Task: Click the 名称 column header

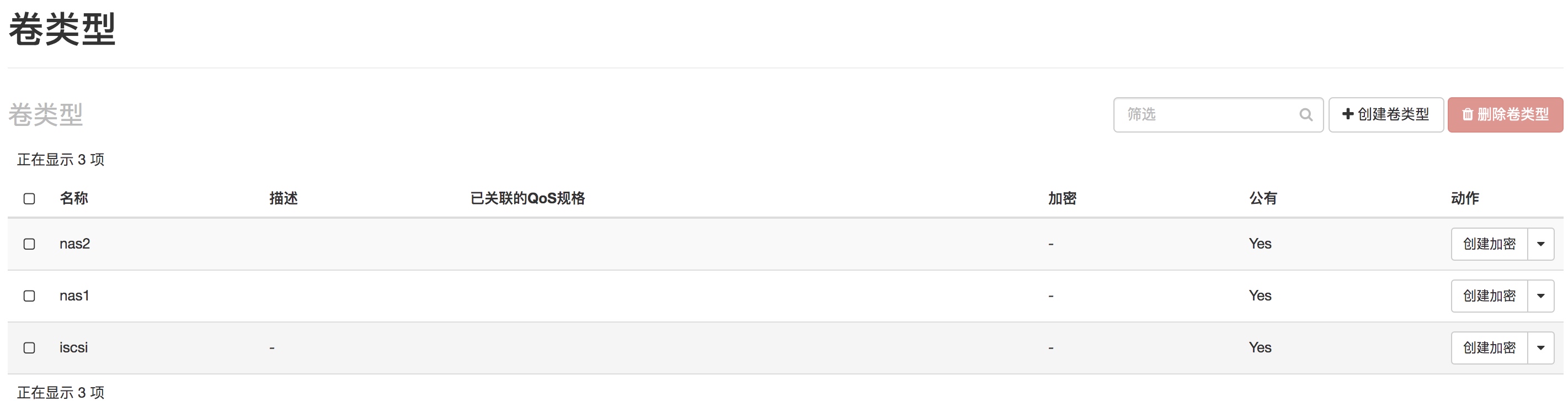Action: (x=73, y=198)
